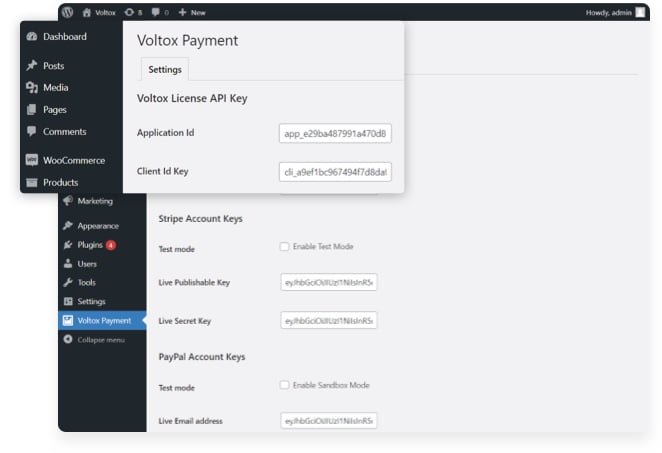This screenshot has width=662, height=453.
Task: Click the Products archive icon
Action: tap(32, 182)
